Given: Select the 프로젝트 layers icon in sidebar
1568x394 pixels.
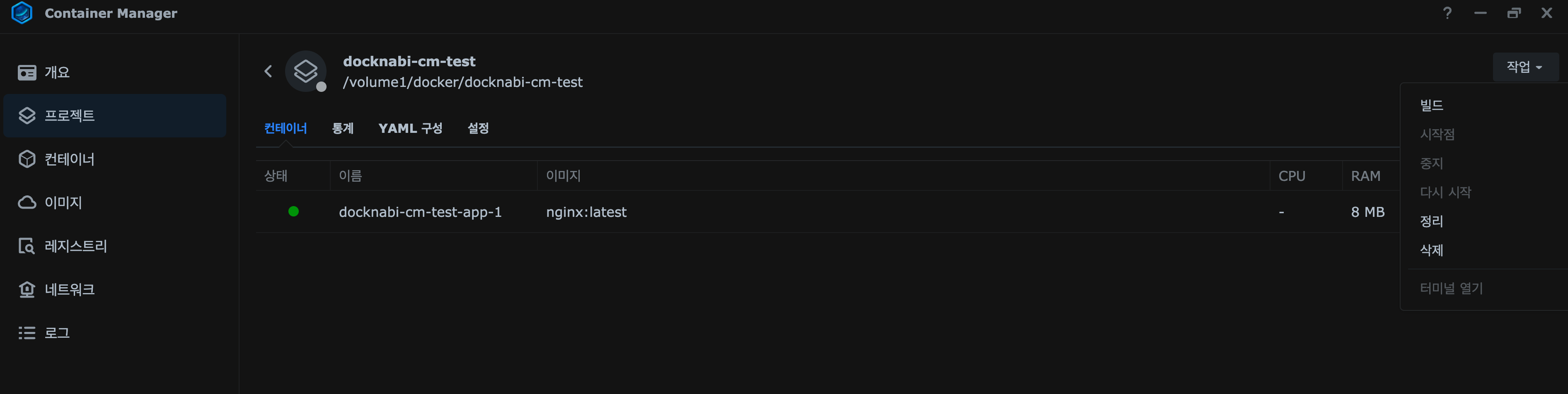Looking at the screenshot, I should (x=27, y=115).
